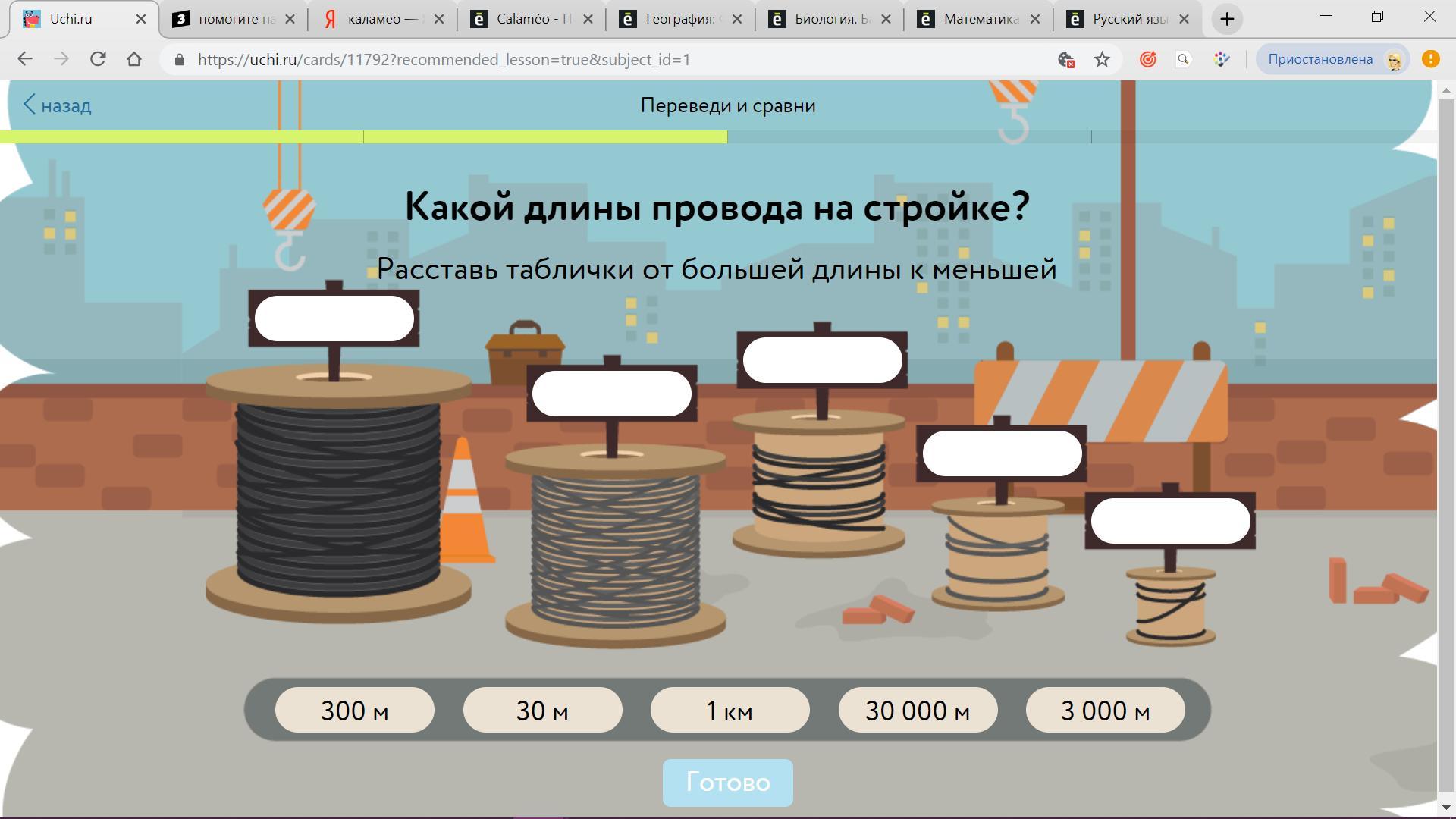
Task: Select the 1 км label tile
Action: 730,711
